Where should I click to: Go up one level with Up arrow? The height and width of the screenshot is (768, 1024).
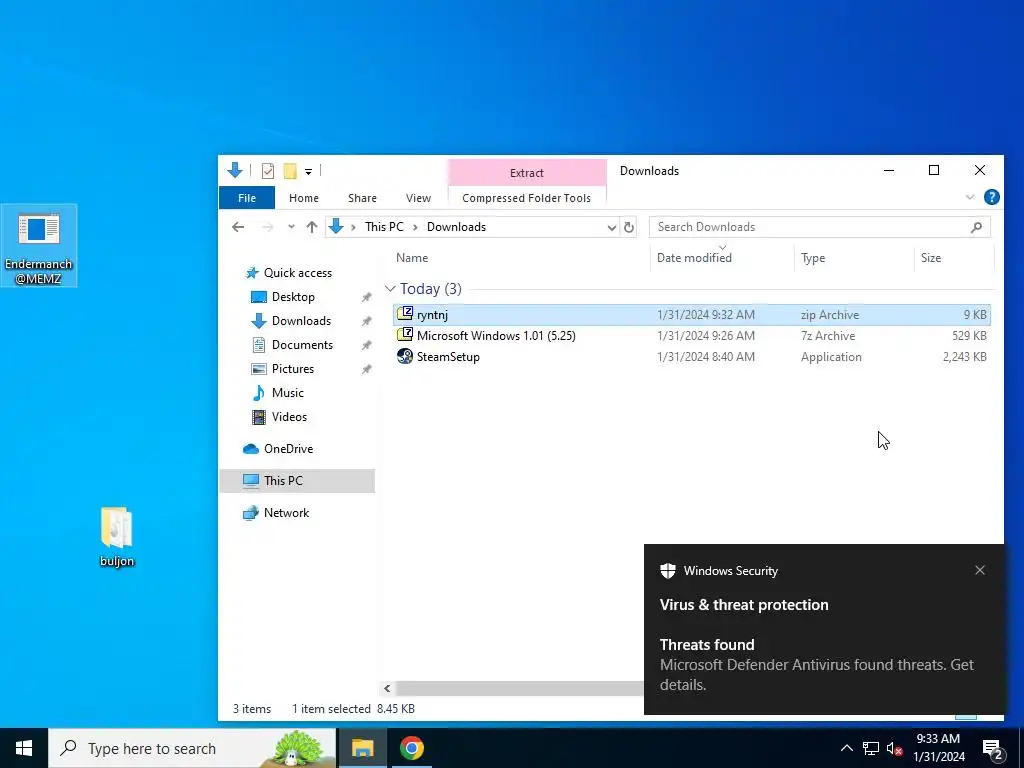pos(312,227)
